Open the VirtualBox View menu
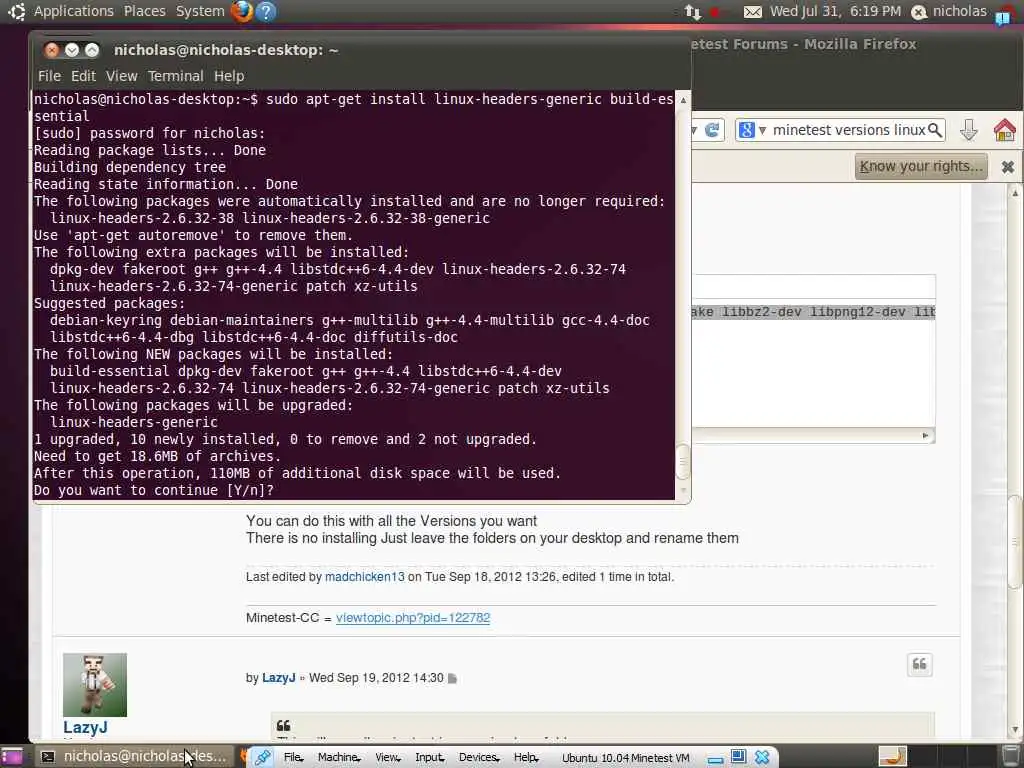1024x768 pixels. coord(387,758)
